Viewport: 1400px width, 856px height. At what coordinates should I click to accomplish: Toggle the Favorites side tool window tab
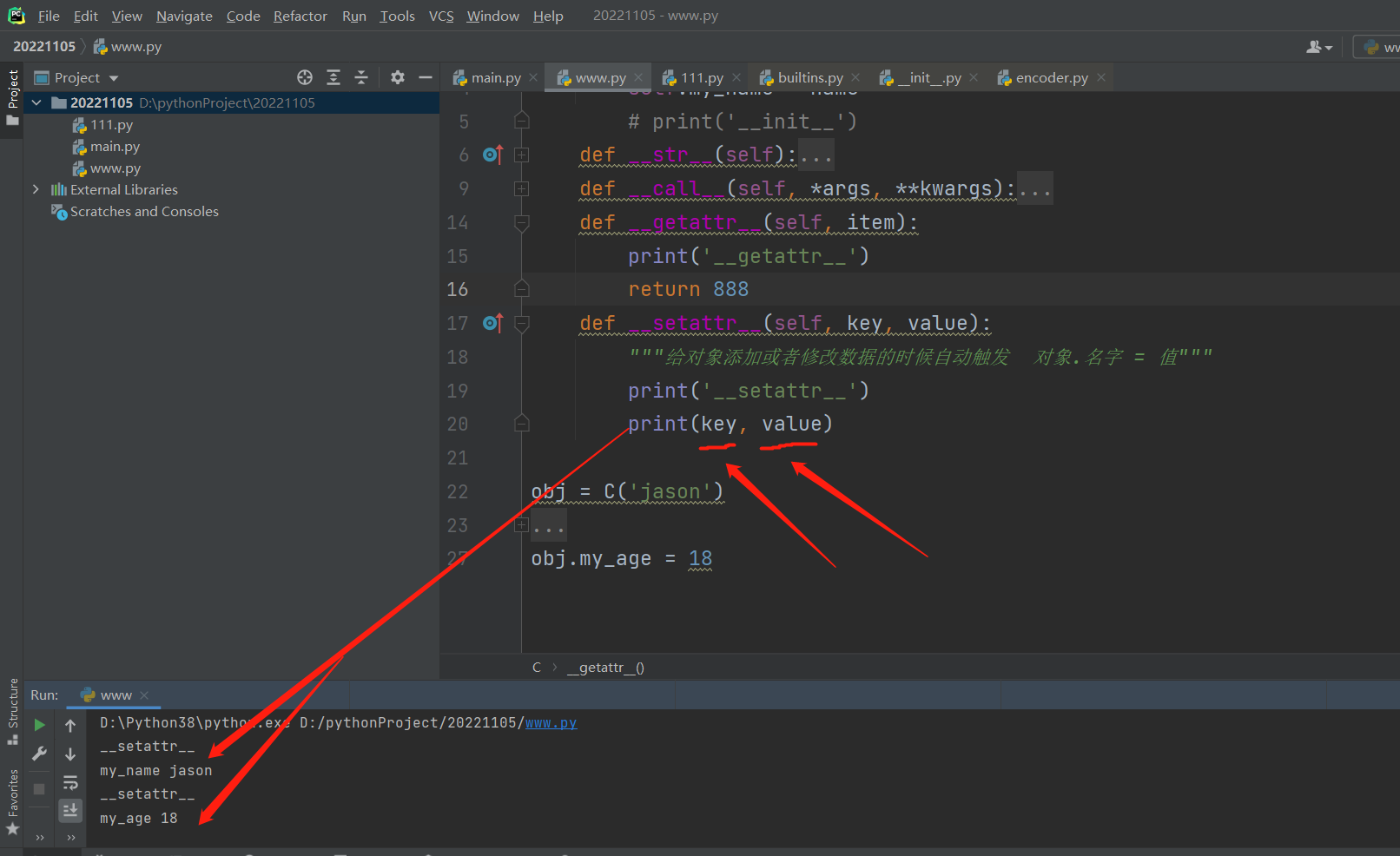click(12, 802)
